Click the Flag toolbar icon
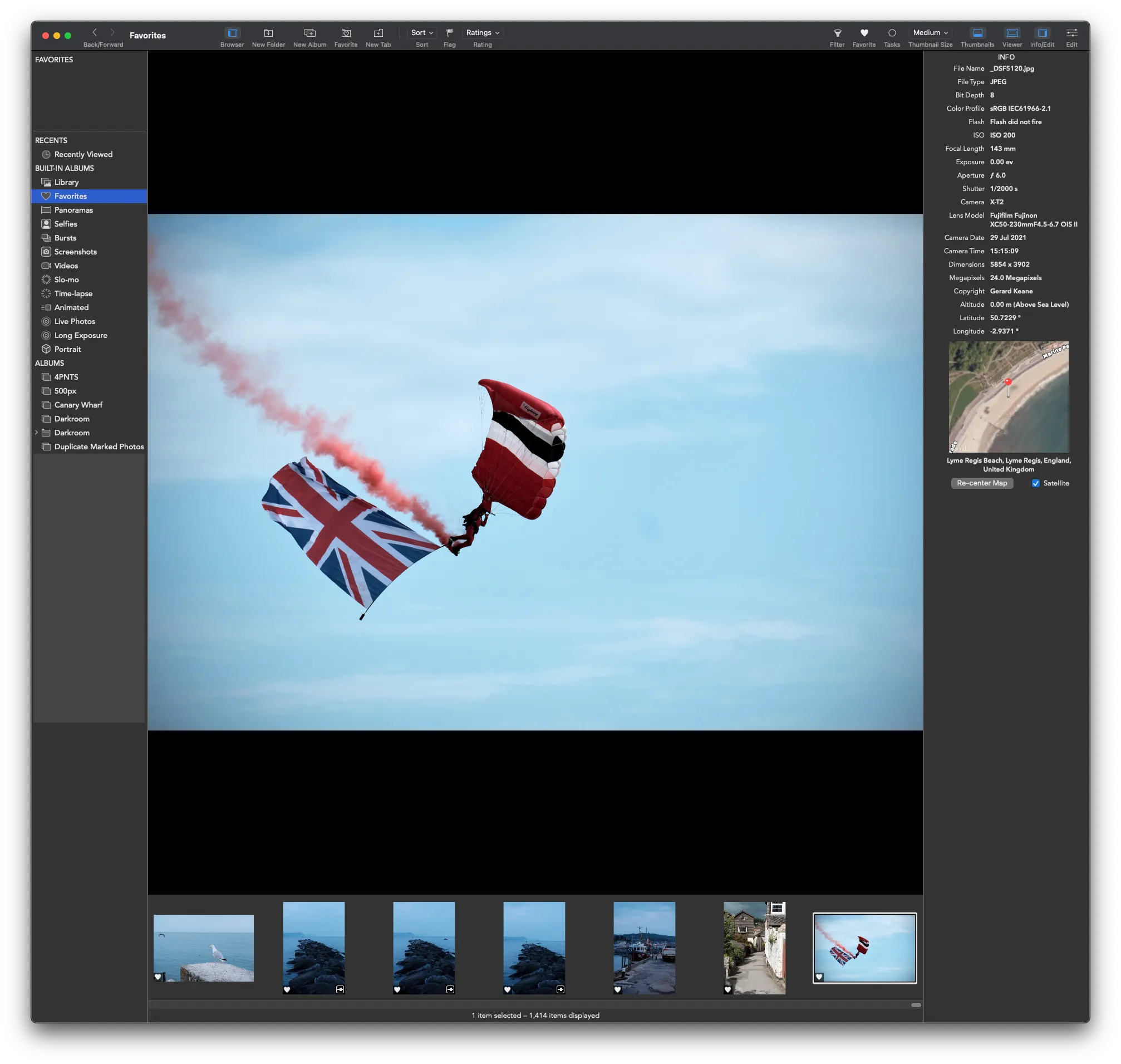This screenshot has width=1121, height=1064. pos(449,33)
